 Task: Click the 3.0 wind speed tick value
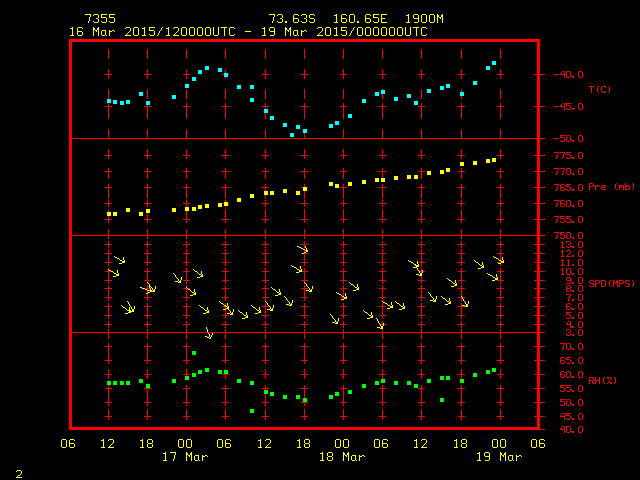(x=574, y=333)
